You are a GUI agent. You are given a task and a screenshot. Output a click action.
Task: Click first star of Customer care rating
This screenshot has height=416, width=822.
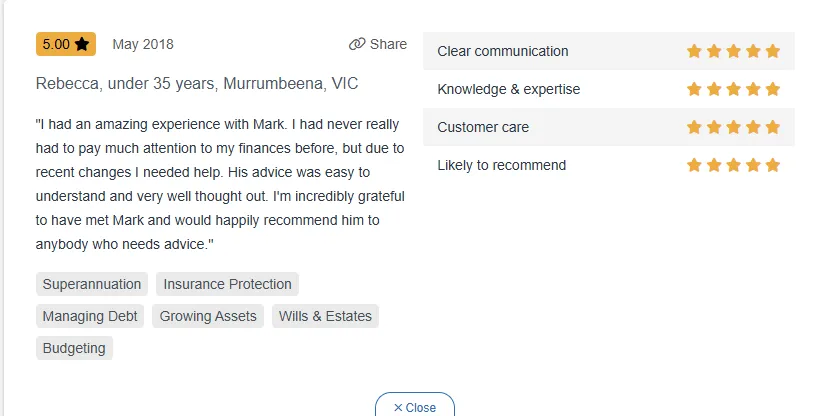tap(694, 127)
